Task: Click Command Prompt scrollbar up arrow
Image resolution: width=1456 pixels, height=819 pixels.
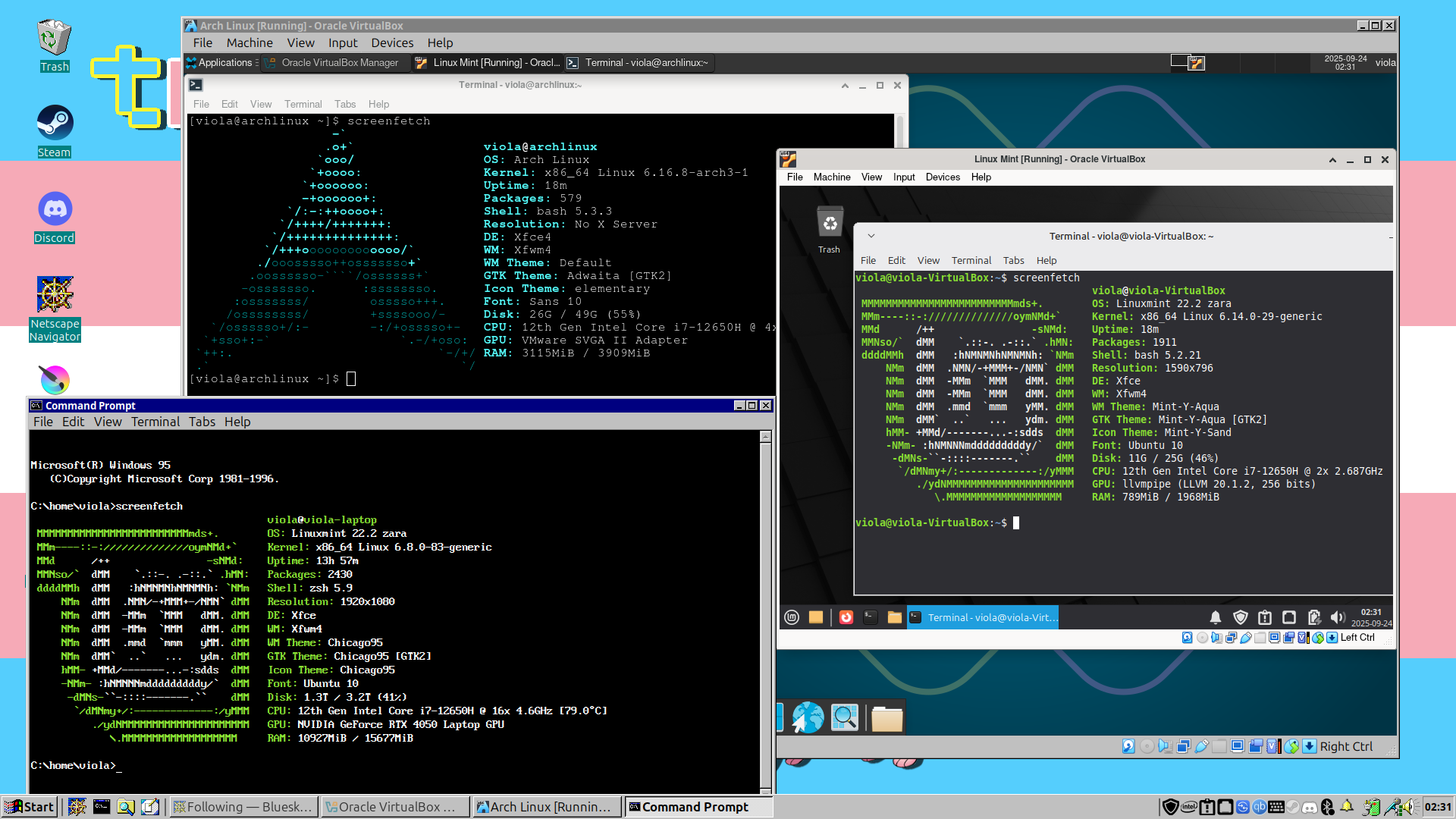Action: (765, 436)
